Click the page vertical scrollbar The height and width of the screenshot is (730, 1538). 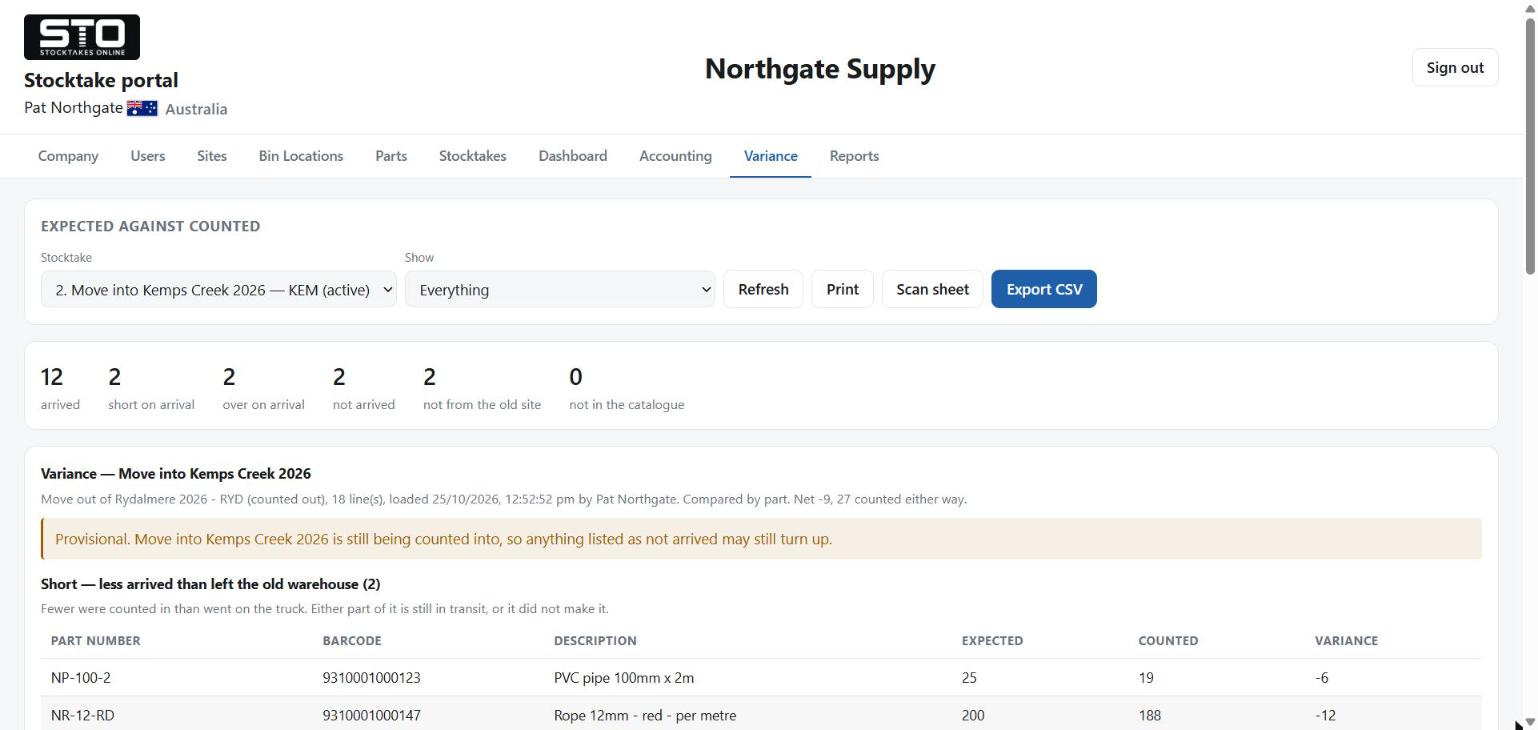point(1529,145)
